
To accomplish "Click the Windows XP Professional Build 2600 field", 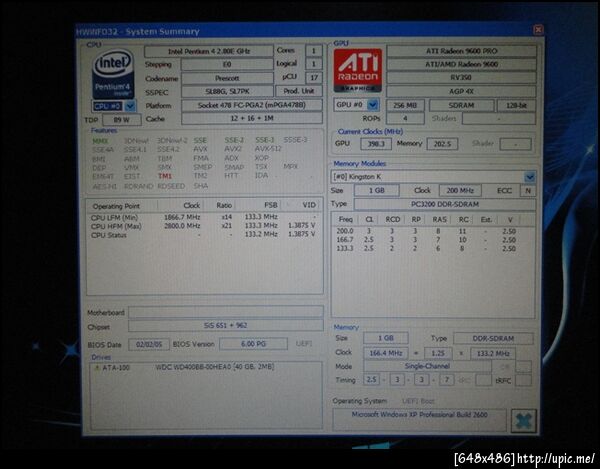I will [419, 420].
